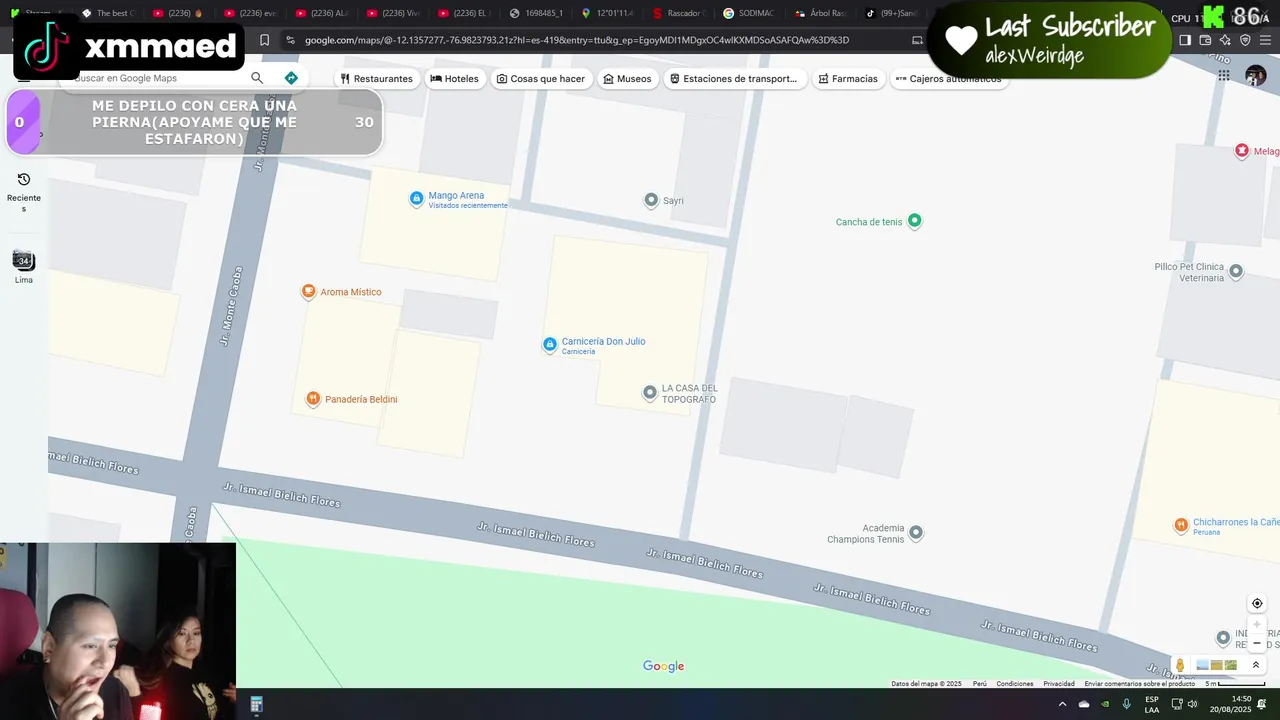Select Academia Champions Tennis marker

(915, 533)
